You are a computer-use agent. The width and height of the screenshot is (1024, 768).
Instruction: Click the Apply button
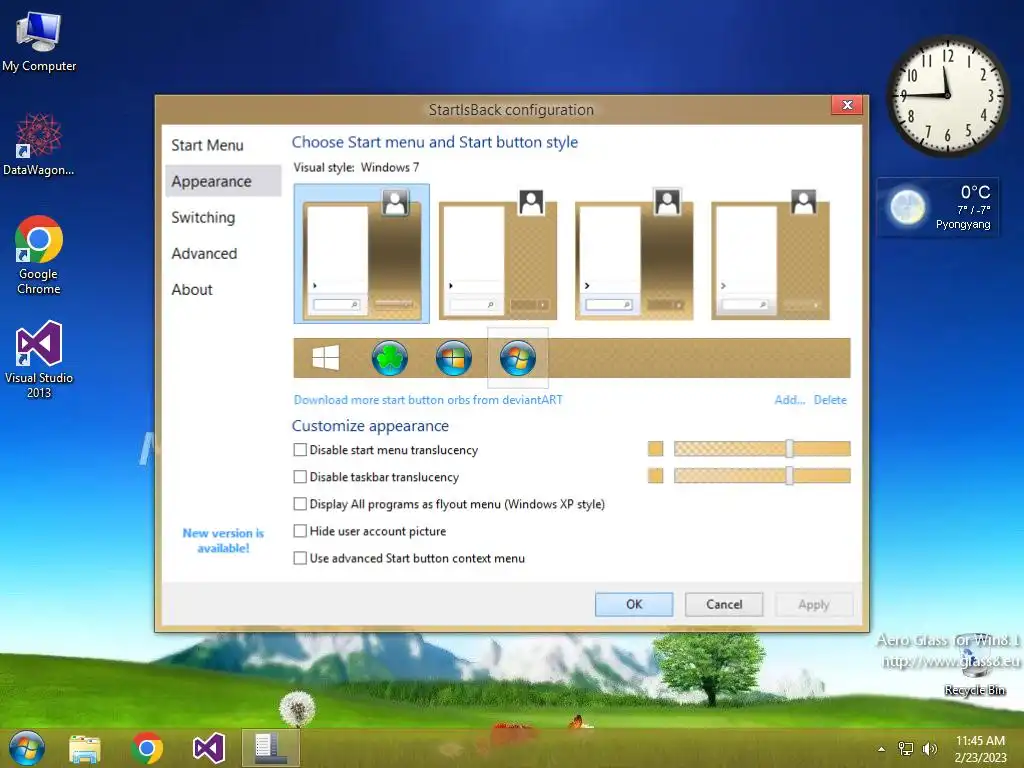pos(814,604)
